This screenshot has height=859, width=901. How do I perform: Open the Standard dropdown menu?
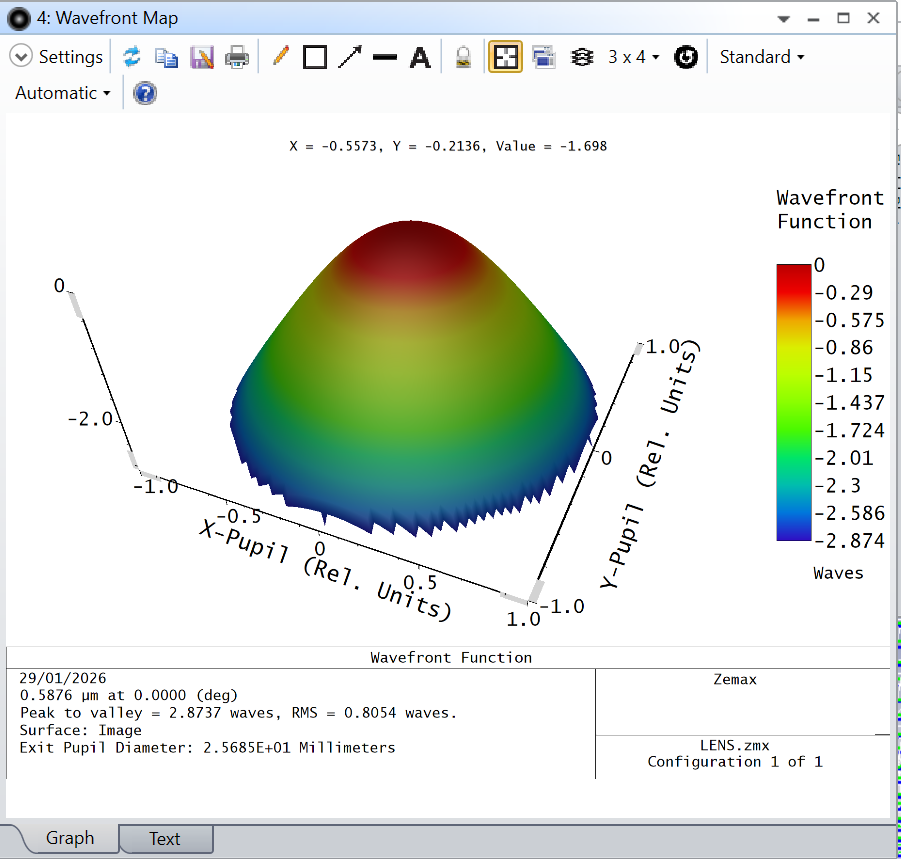click(761, 57)
